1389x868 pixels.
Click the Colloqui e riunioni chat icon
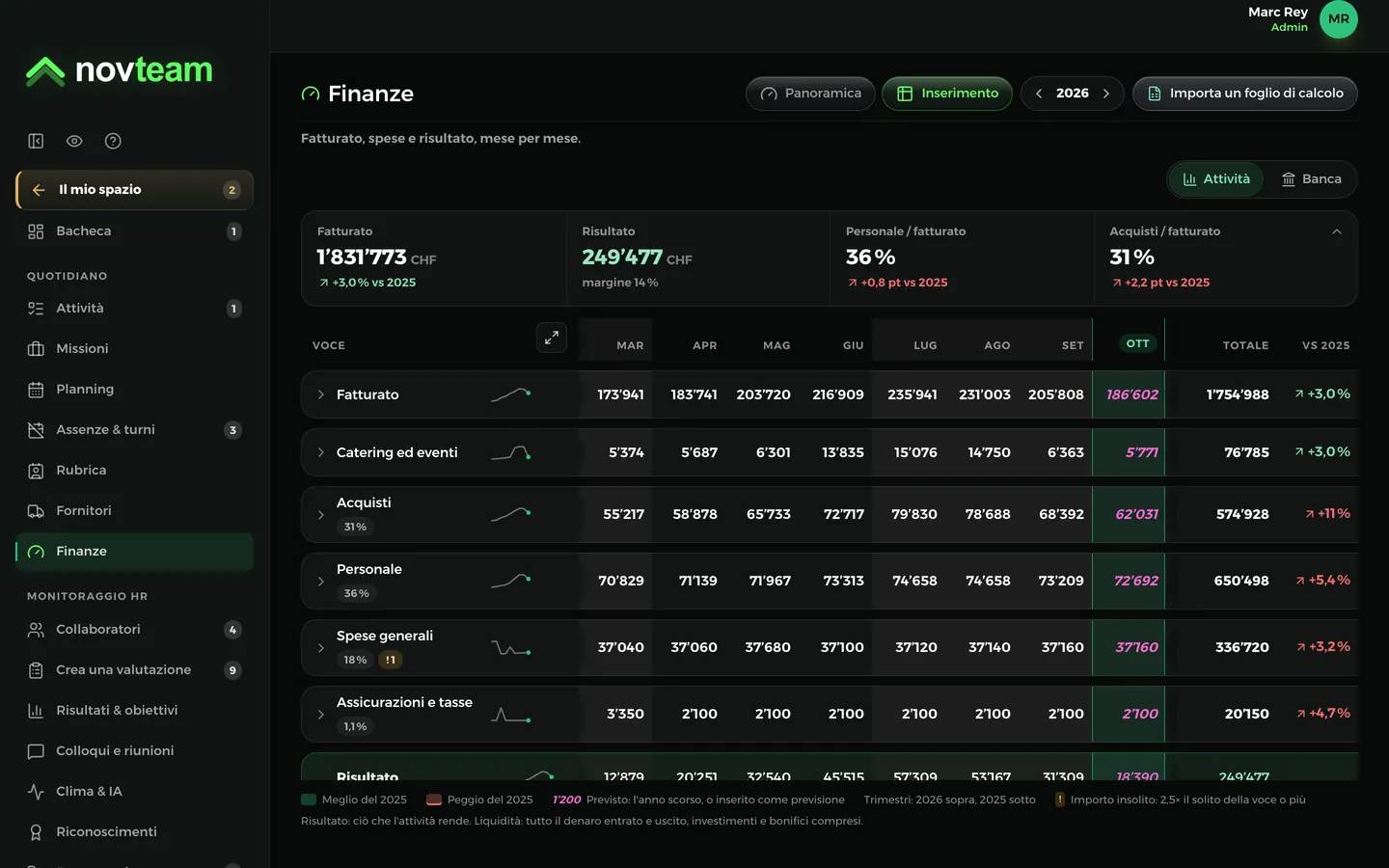(36, 751)
